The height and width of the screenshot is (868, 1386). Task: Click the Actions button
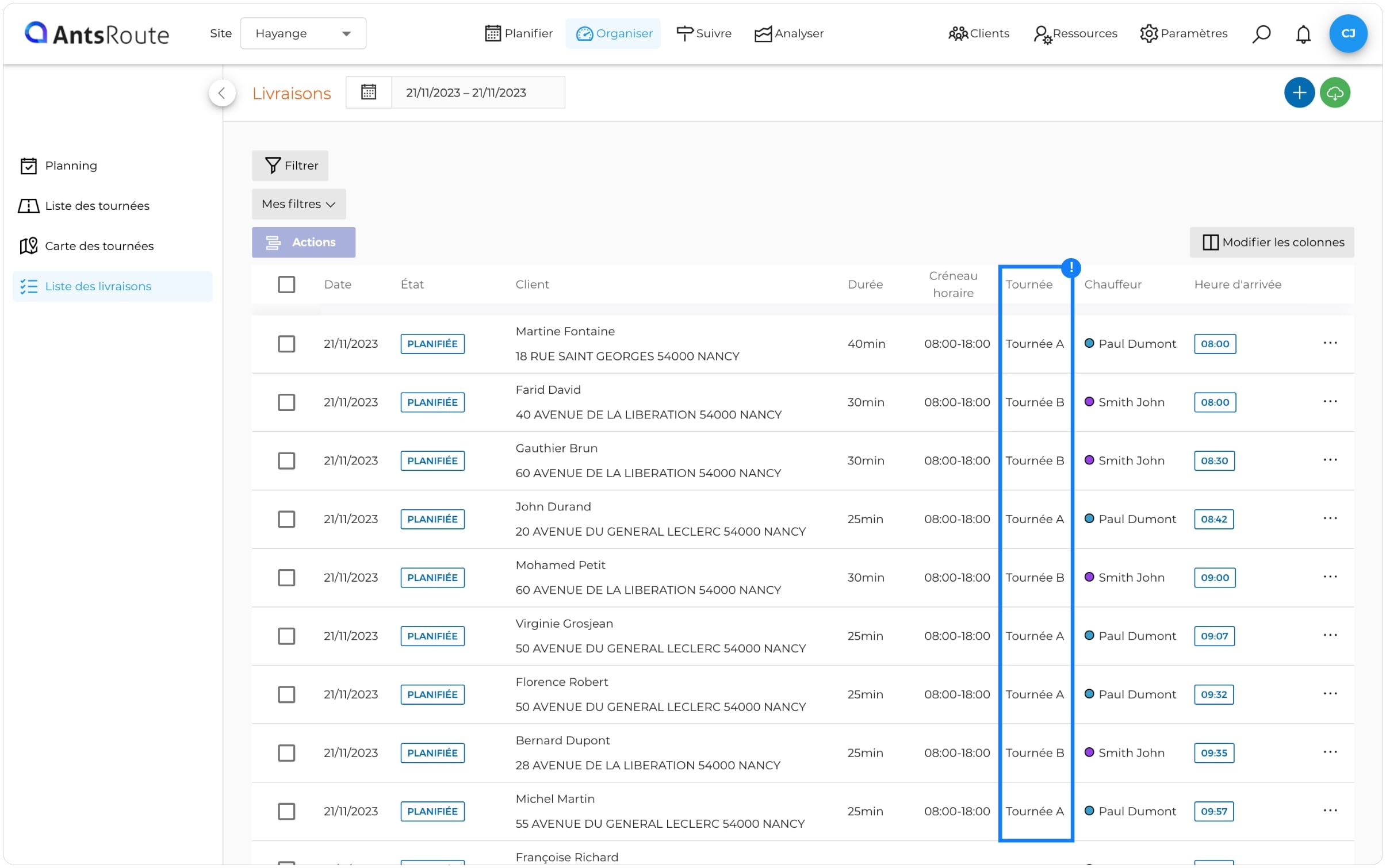pos(303,242)
